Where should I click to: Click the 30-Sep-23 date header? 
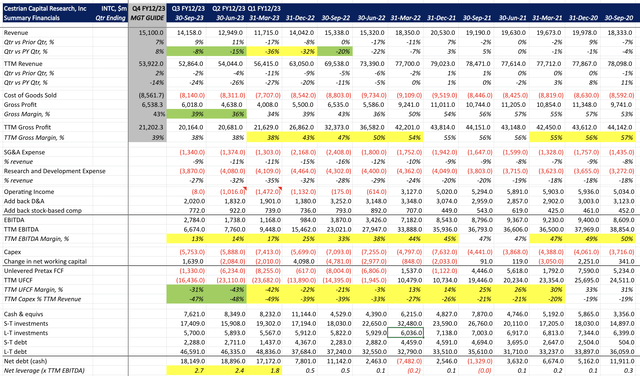coord(191,18)
